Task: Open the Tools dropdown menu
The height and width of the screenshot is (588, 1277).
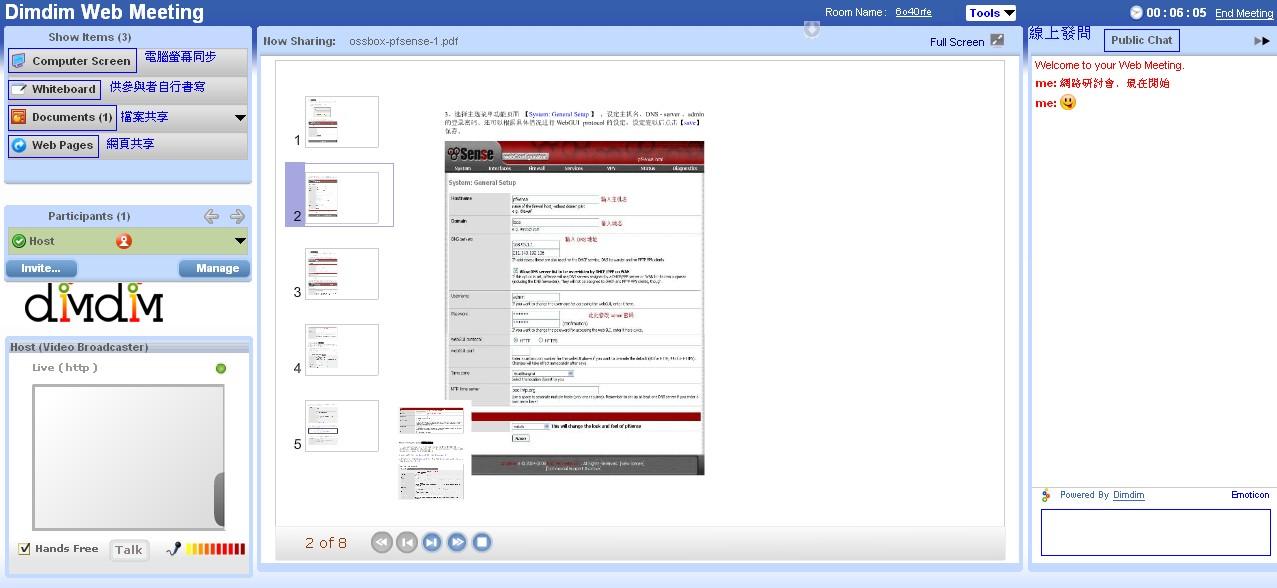Action: 991,13
